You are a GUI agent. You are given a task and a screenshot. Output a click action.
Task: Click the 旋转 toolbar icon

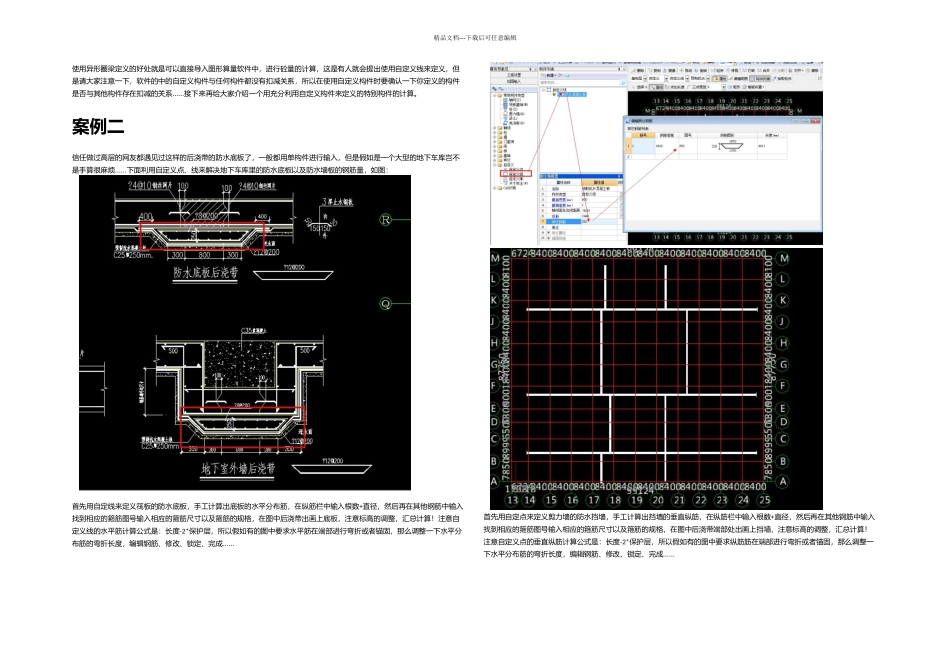click(x=700, y=70)
